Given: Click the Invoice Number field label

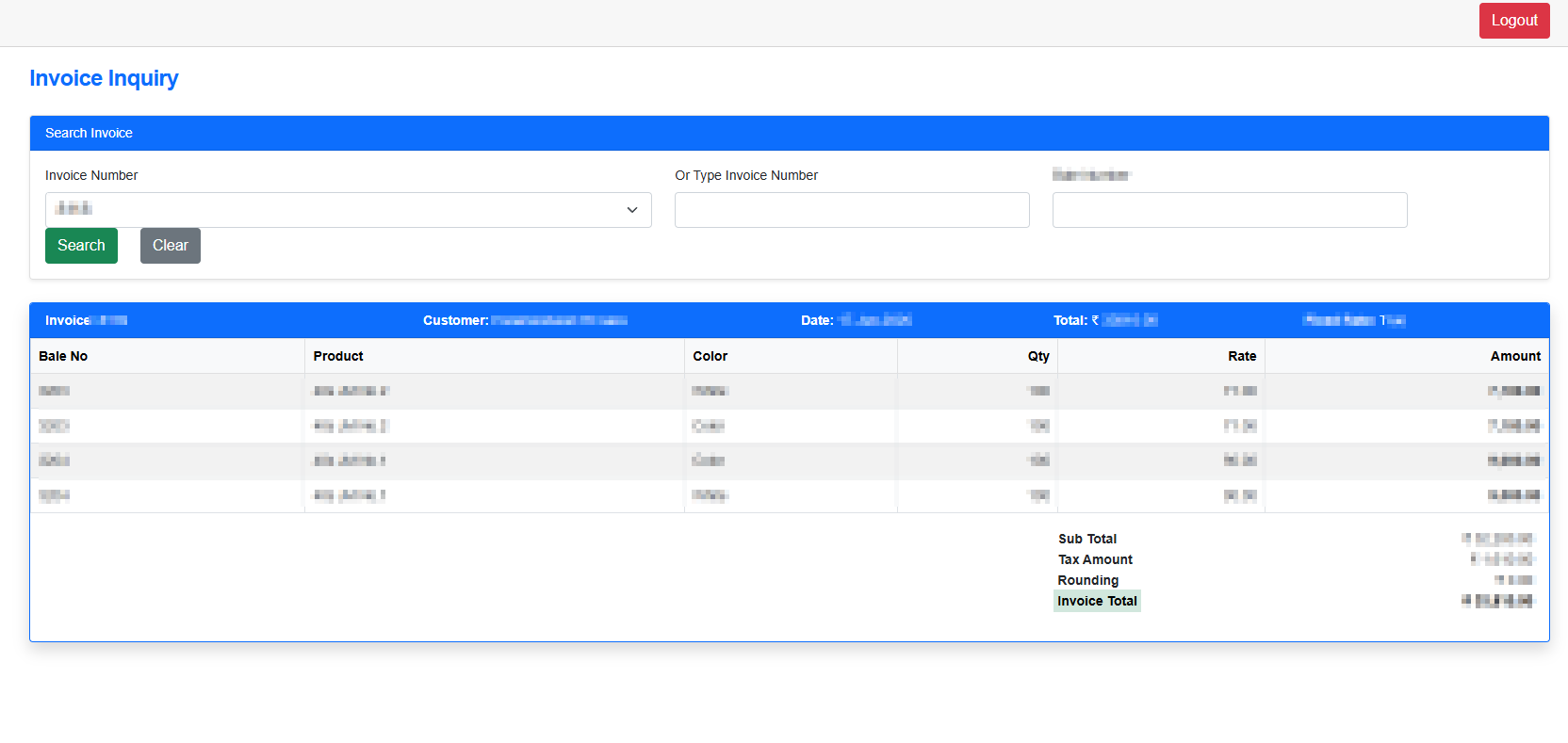Looking at the screenshot, I should click(x=91, y=175).
